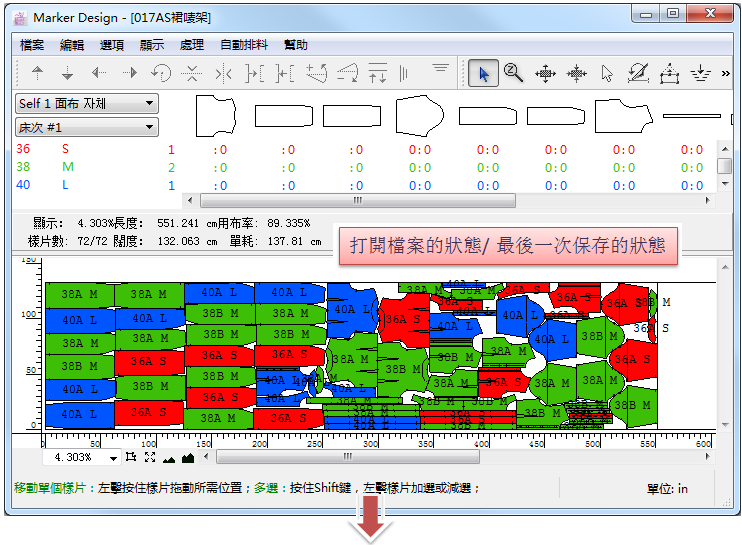Select the white arrow cursor tool
Image resolution: width=742 pixels, height=545 pixels.
(x=607, y=73)
